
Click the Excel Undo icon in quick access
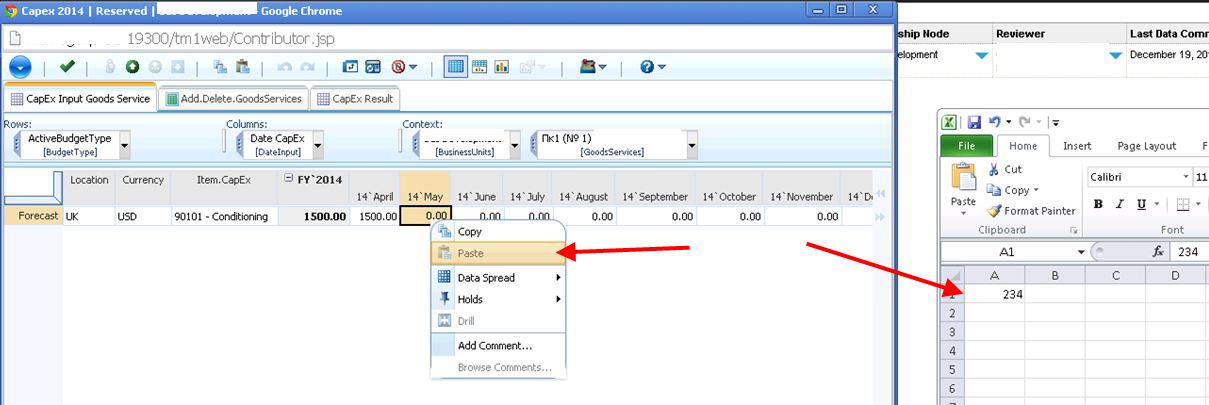(994, 122)
